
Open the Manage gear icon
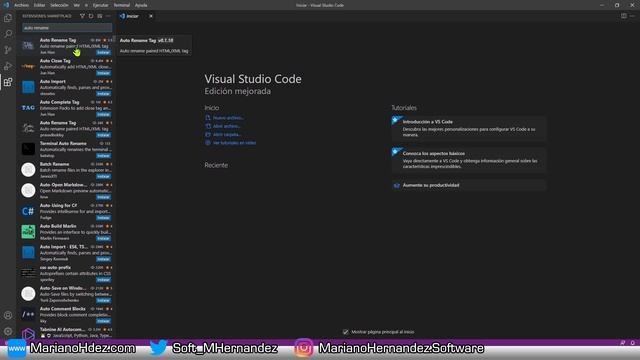(8, 331)
